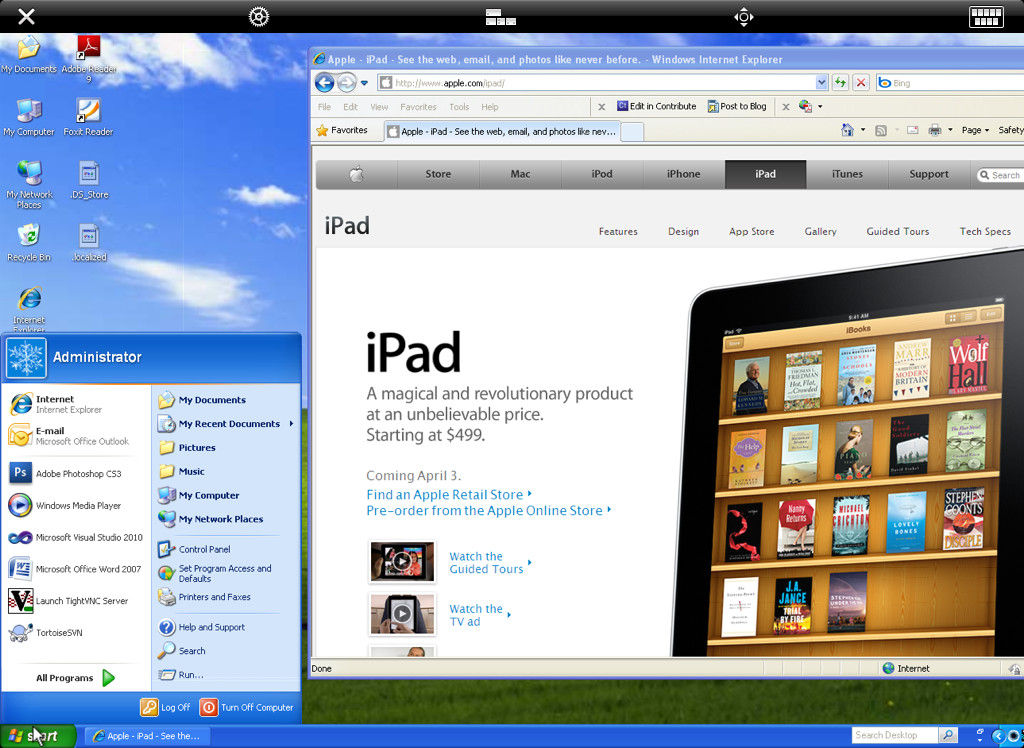Open the Favorites menu in IE
The image size is (1024, 748).
coord(418,106)
